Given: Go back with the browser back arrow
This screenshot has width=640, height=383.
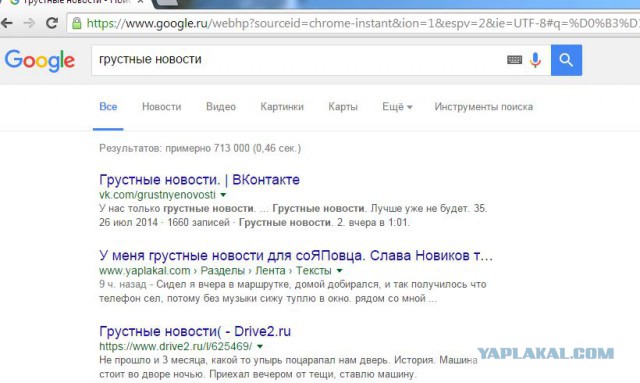Looking at the screenshot, I should 7,23.
